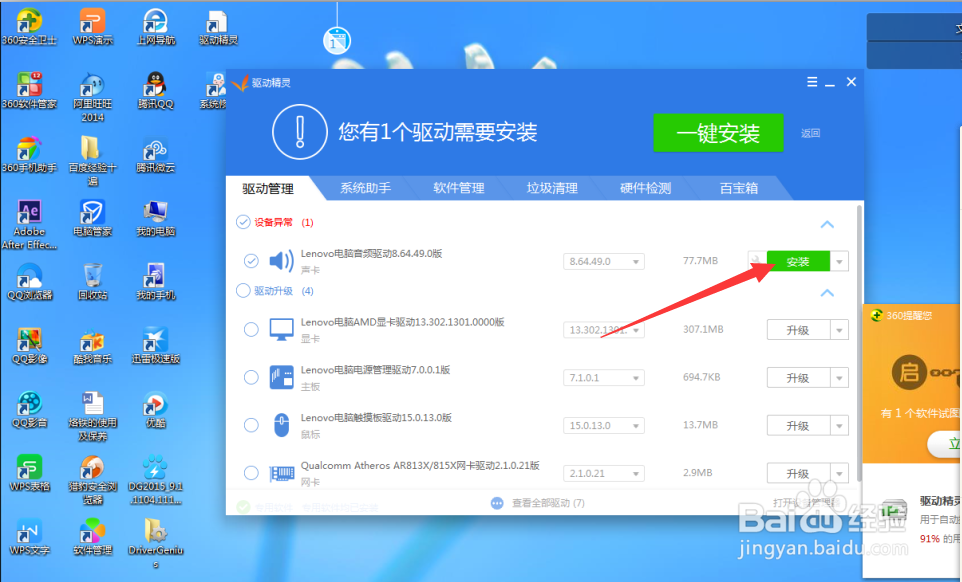The width and height of the screenshot is (962, 582).
Task: Install the Lenovo audio driver 安装 button
Action: click(x=798, y=261)
